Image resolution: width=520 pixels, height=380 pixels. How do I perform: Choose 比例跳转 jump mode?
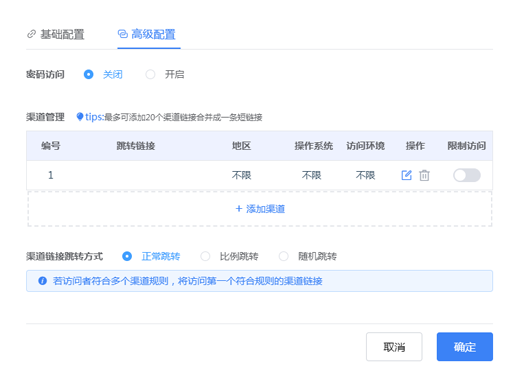(205, 256)
